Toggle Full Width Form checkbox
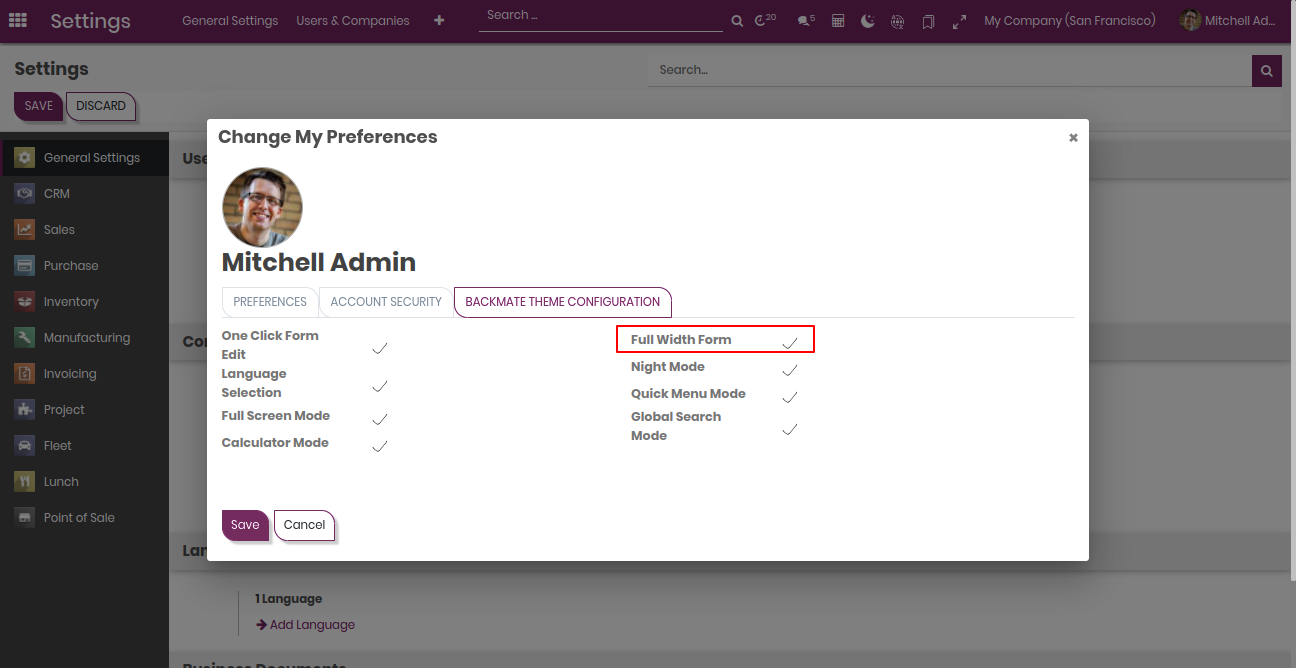This screenshot has width=1296, height=668. (x=790, y=343)
